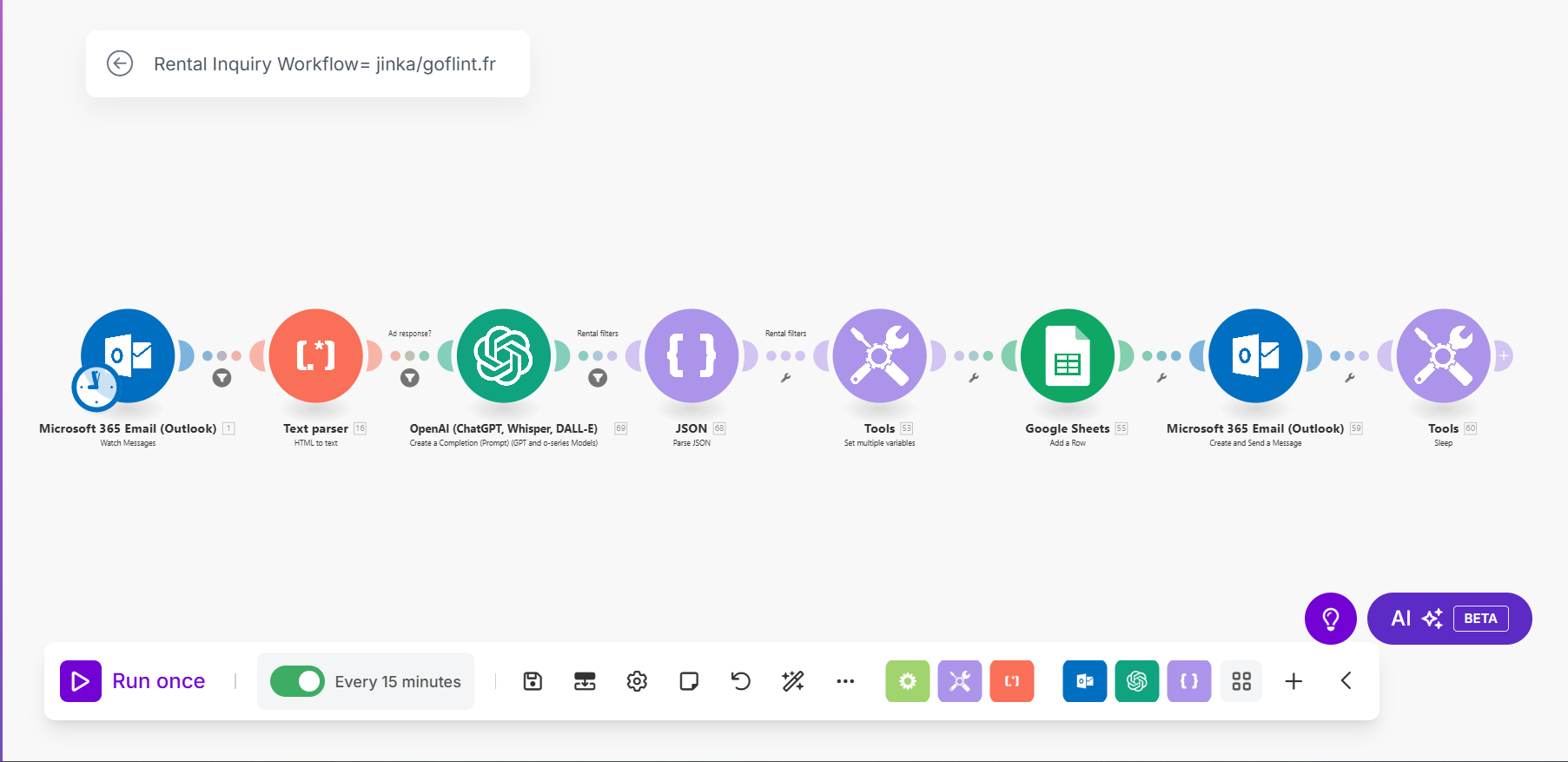Click the 'Rental filters' label after JSON module
The image size is (1568, 762).
click(785, 334)
